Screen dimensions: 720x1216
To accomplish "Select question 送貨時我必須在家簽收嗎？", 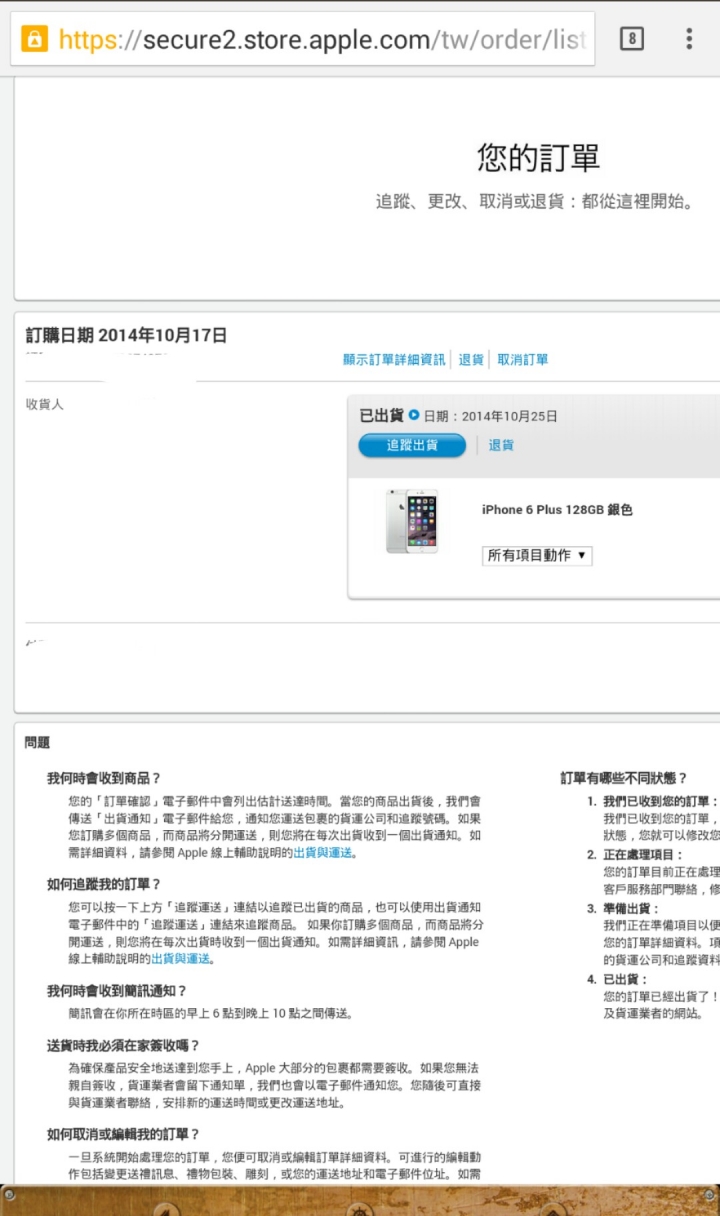I will (x=123, y=1045).
